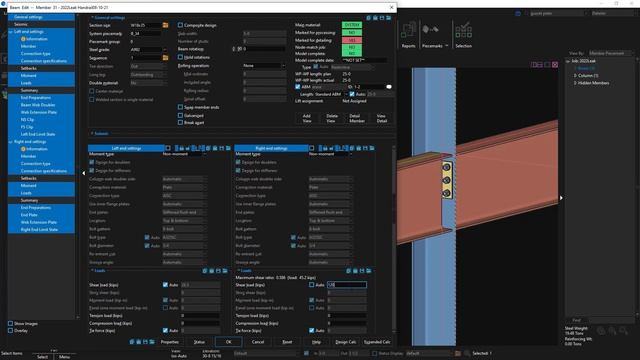
Task: Click the right end Shear load input field
Action: click(347, 284)
